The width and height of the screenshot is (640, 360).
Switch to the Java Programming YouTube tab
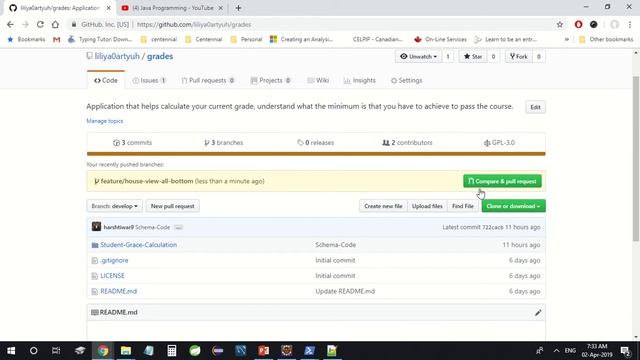pyautogui.click(x=173, y=8)
